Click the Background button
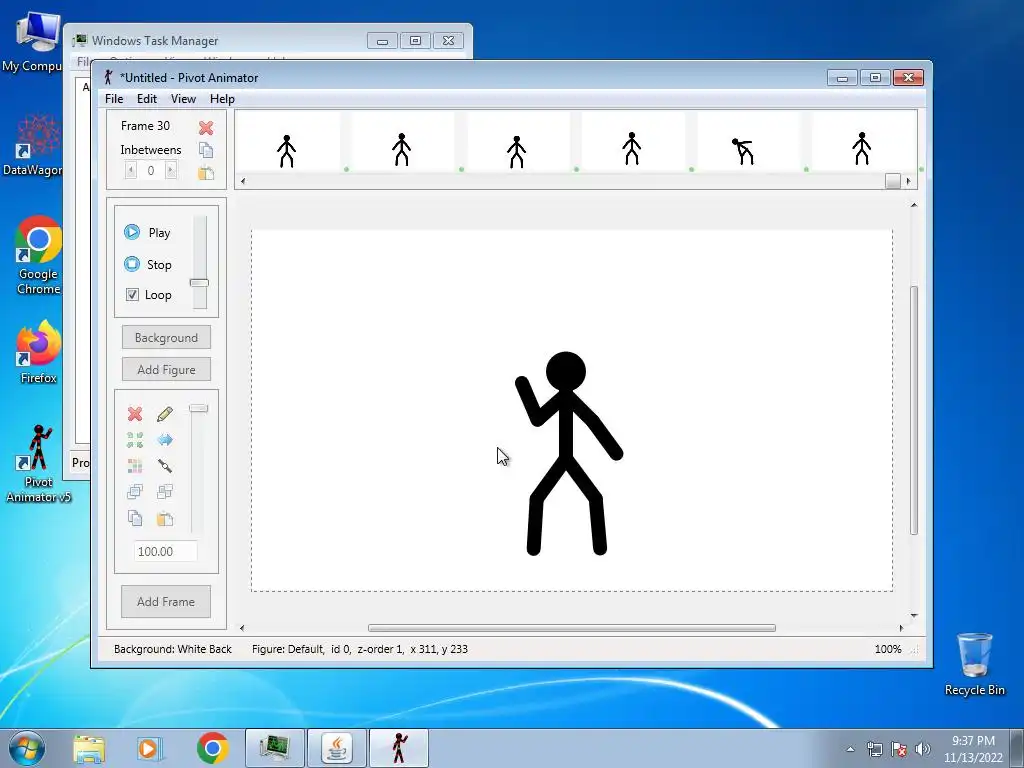The height and width of the screenshot is (768, 1024). (166, 338)
